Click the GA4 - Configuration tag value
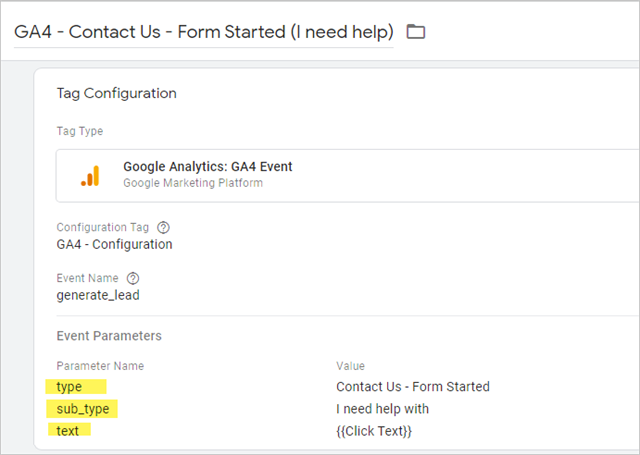This screenshot has width=640, height=455. click(x=114, y=244)
